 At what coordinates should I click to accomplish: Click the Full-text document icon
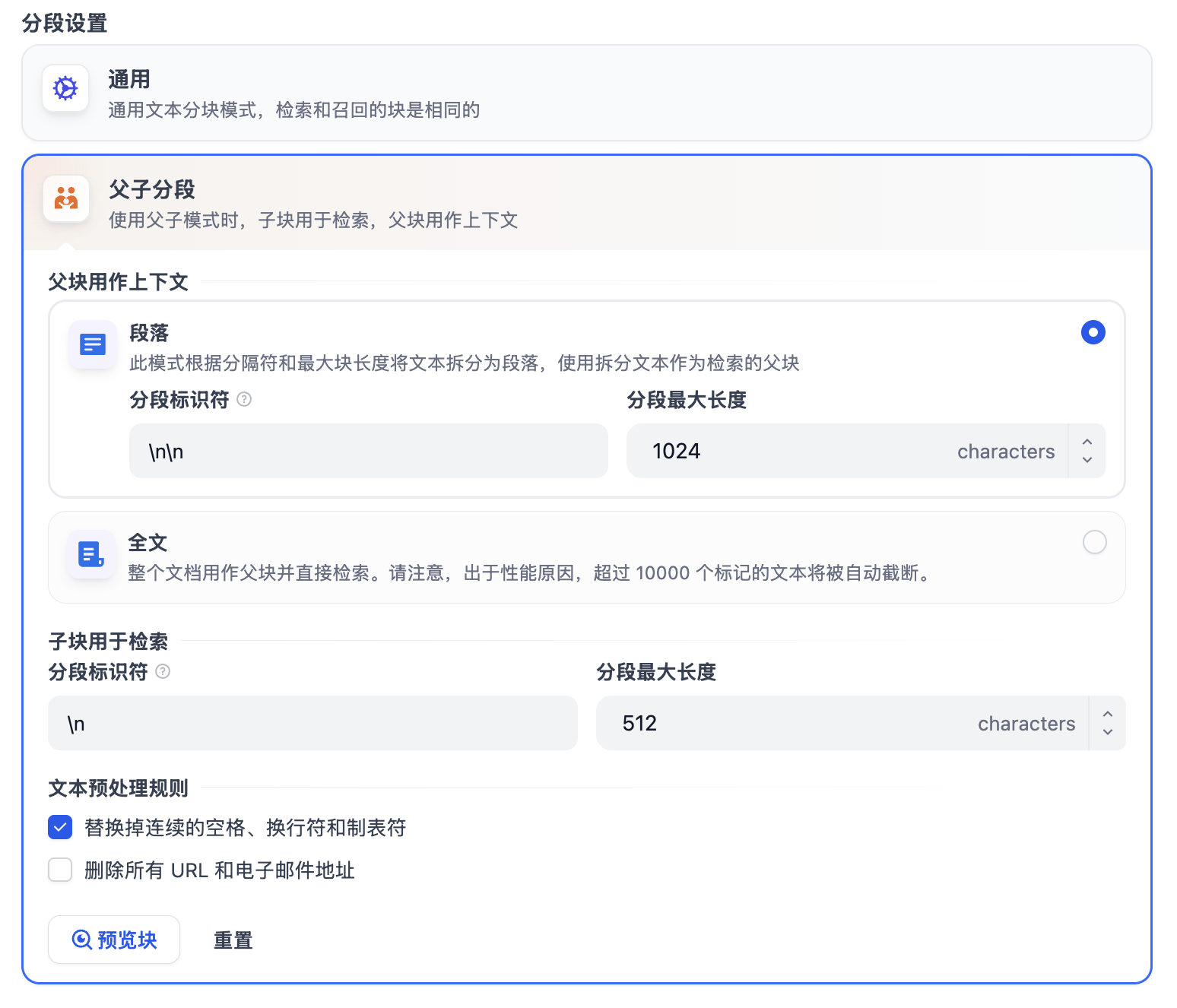[x=91, y=554]
